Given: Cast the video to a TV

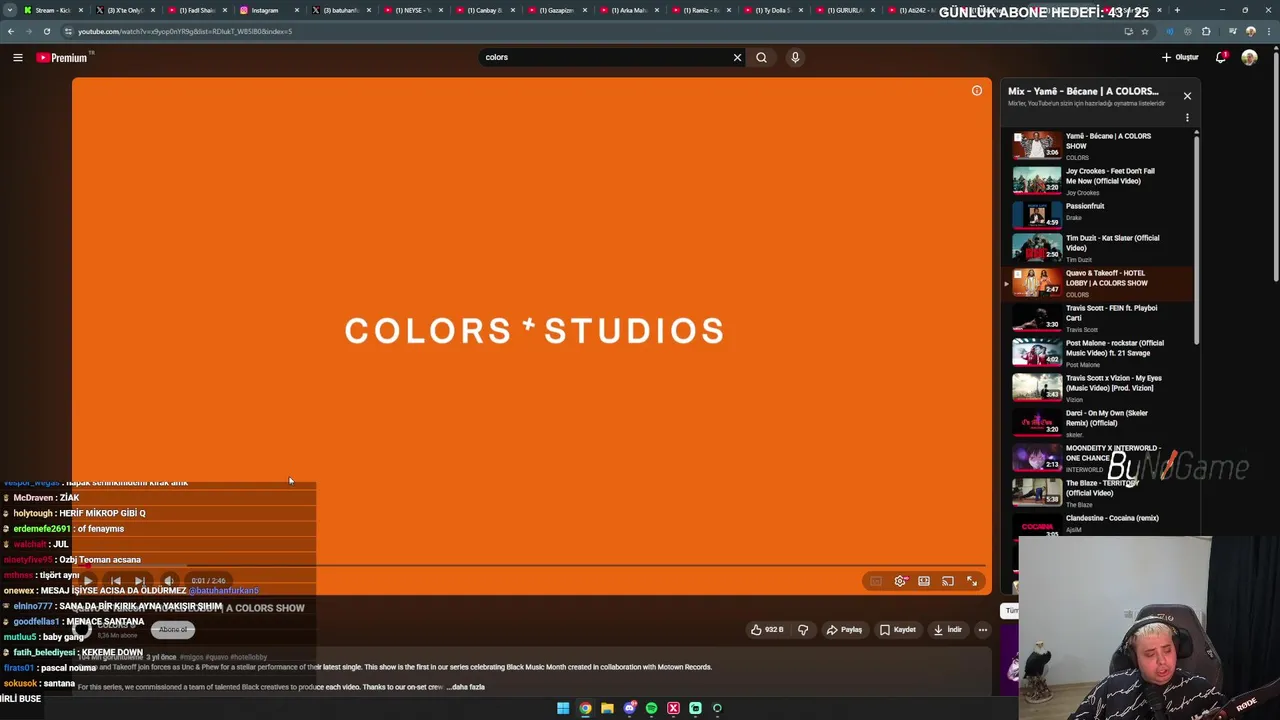Looking at the screenshot, I should [948, 581].
